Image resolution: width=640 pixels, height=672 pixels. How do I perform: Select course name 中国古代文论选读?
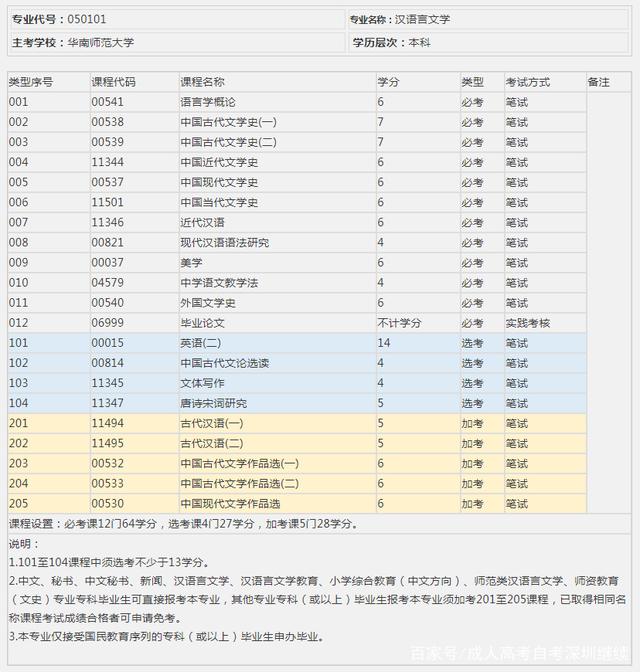(x=225, y=363)
